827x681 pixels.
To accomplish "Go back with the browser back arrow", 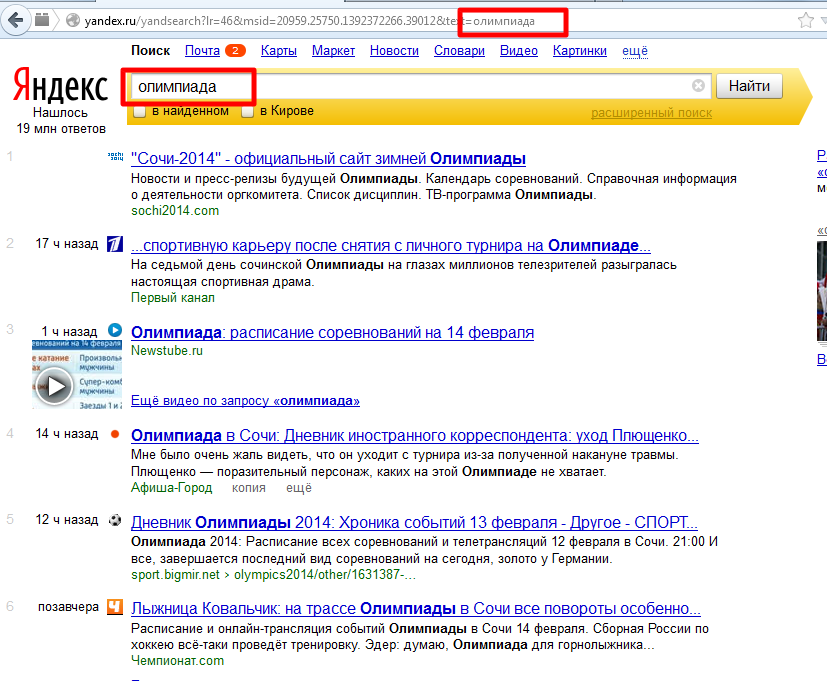I will point(16,21).
